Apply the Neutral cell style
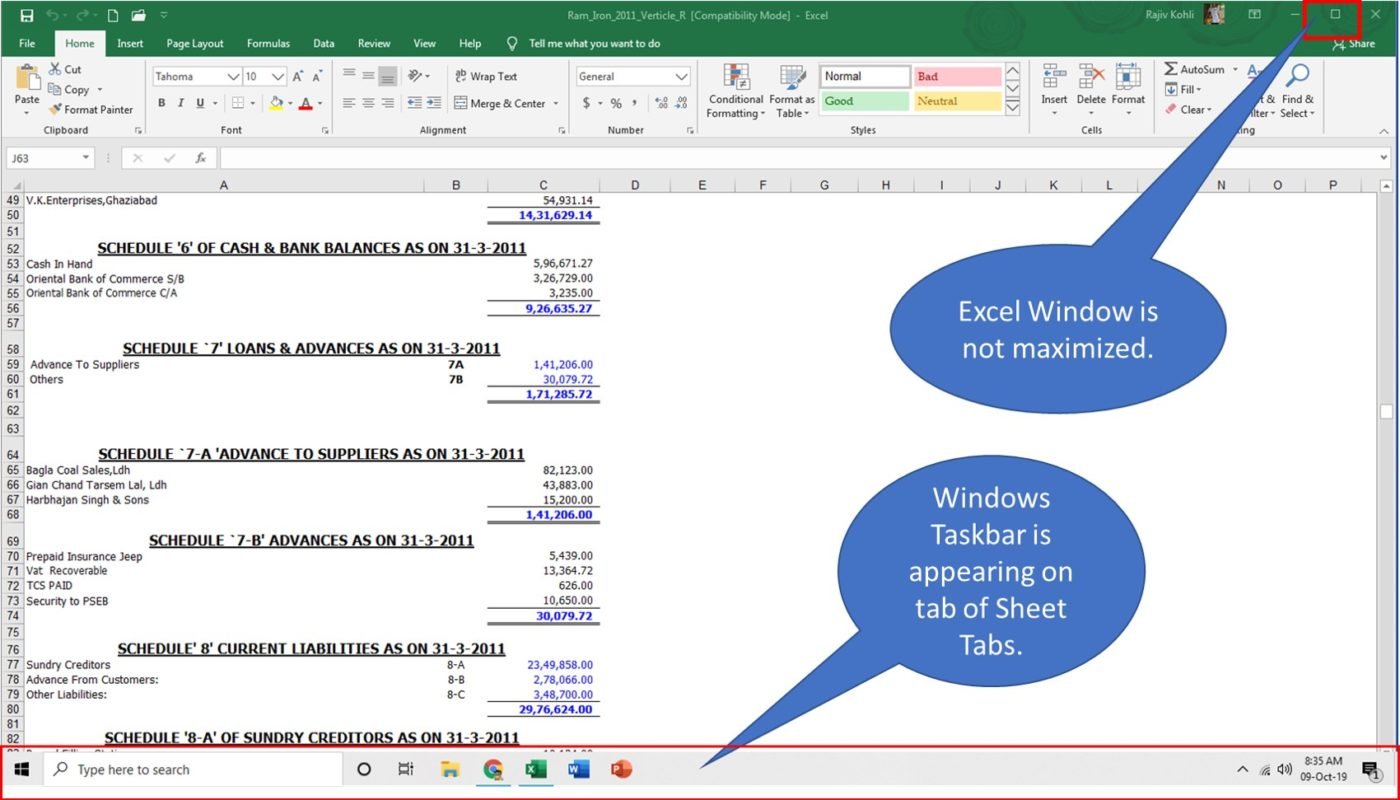1400x800 pixels. pyautogui.click(x=957, y=101)
